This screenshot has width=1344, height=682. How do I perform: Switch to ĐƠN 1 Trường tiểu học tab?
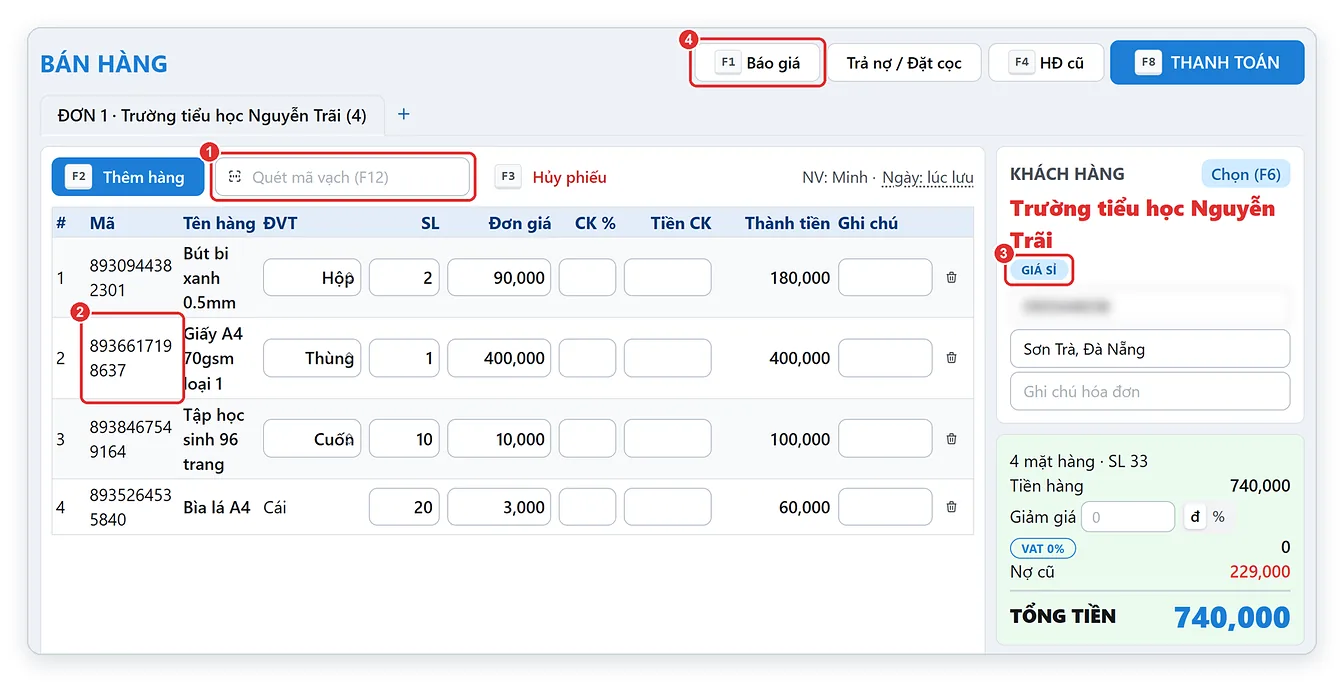coord(212,115)
